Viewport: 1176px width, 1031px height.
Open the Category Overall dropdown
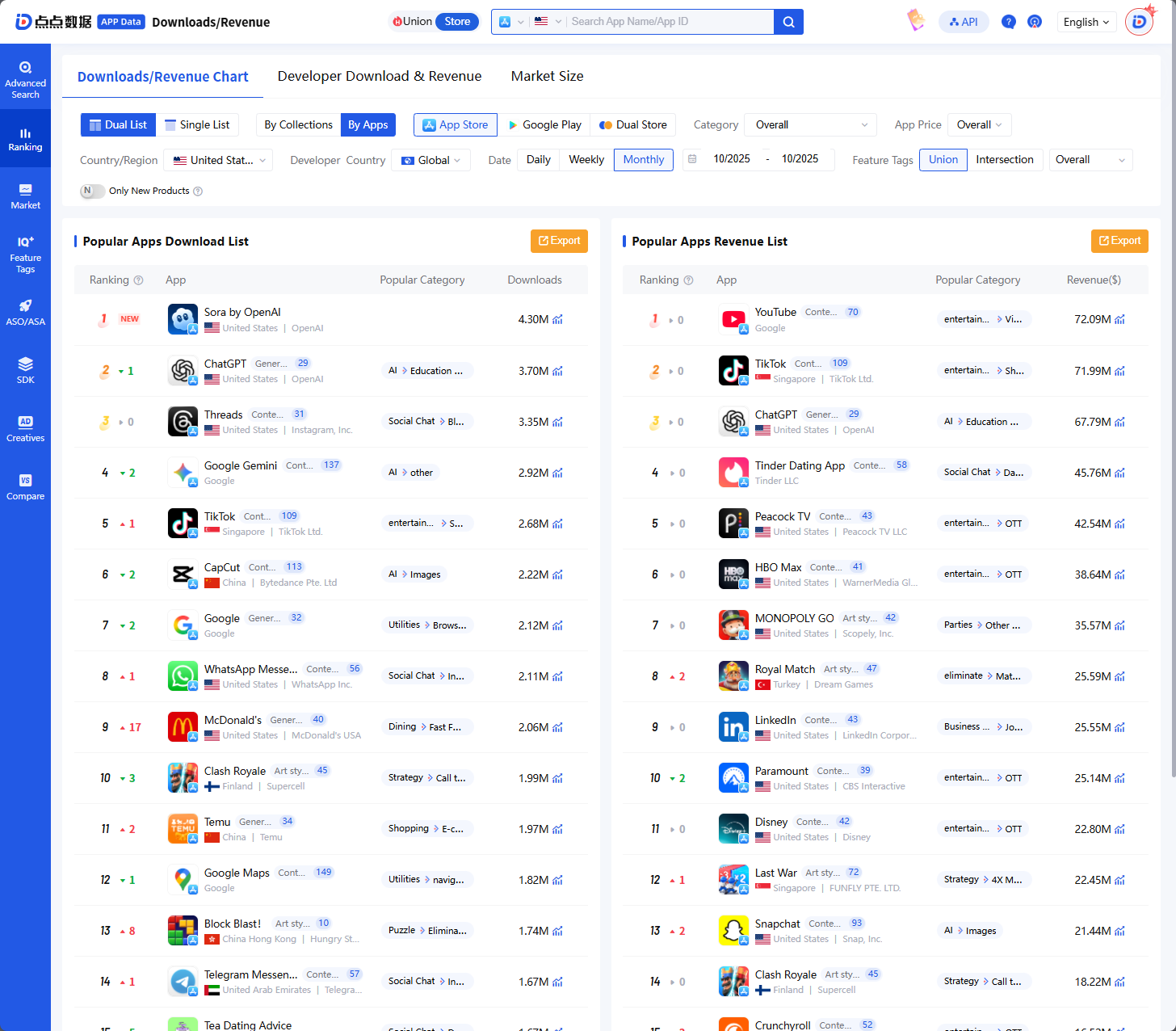[x=811, y=124]
